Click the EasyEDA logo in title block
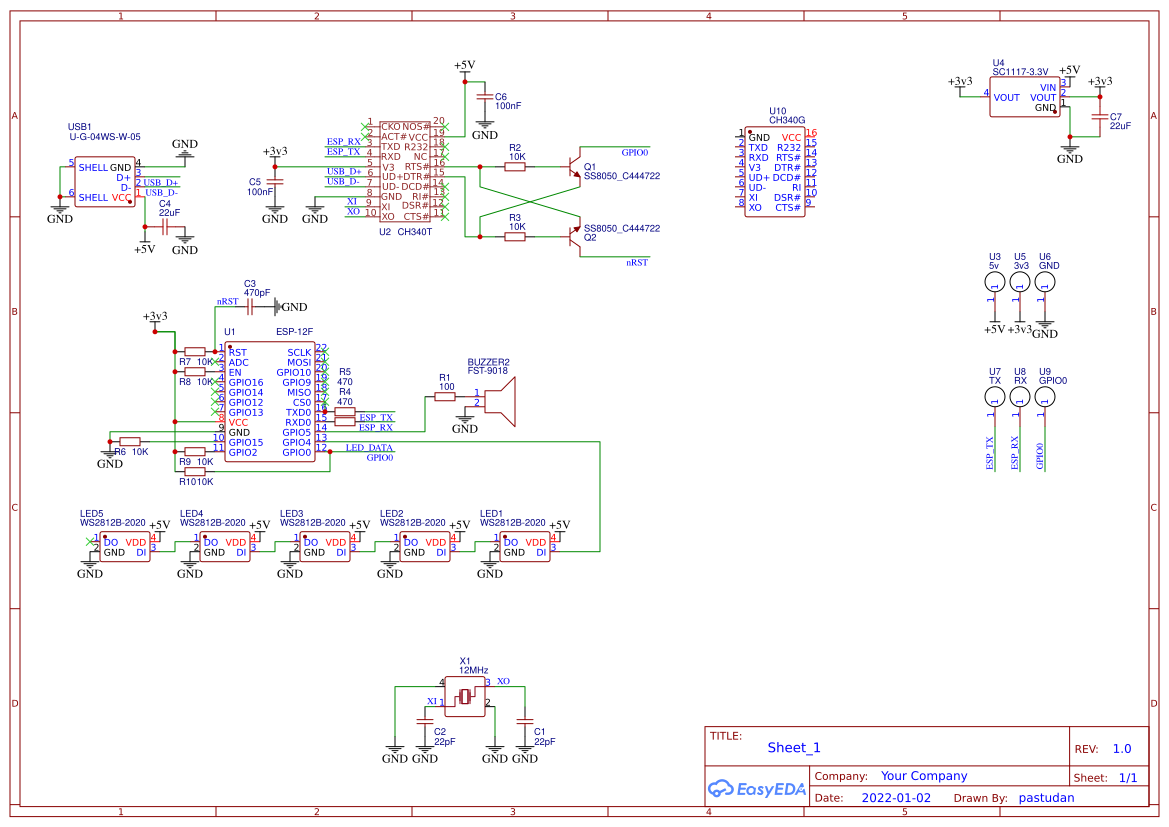Viewport: 1169px width, 827px height. pos(756,789)
